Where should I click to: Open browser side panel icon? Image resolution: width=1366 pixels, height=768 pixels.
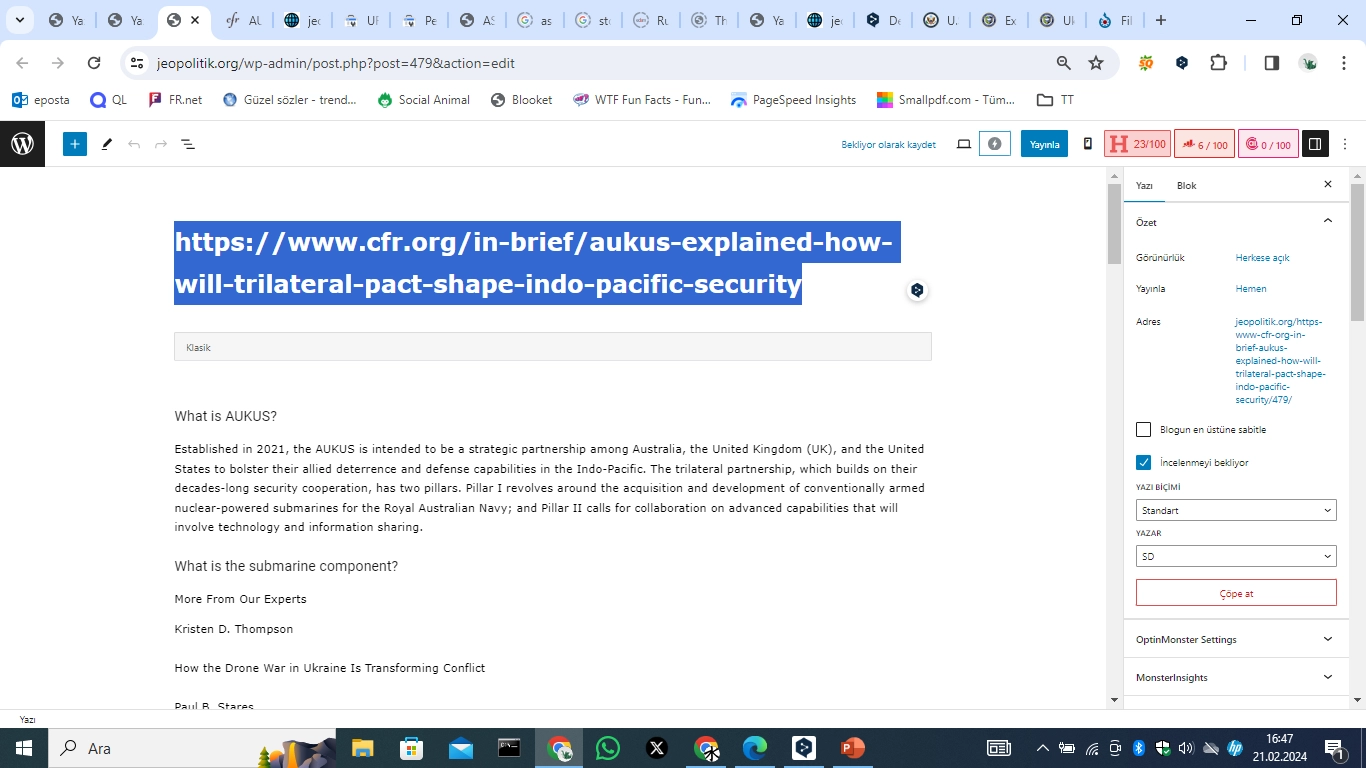pyautogui.click(x=1272, y=63)
